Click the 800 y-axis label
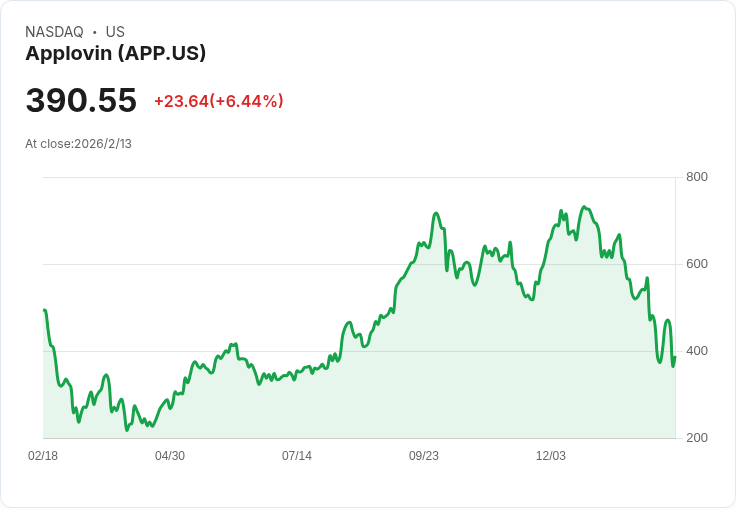The image size is (736, 508). (x=696, y=177)
